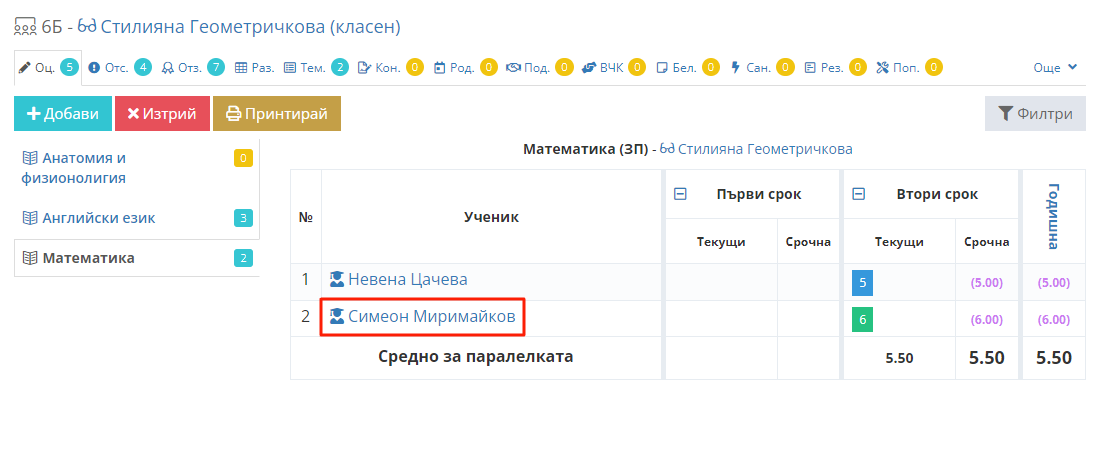The height and width of the screenshot is (469, 1100).
Task: Open the Род. tab
Action: pyautogui.click(x=465, y=68)
